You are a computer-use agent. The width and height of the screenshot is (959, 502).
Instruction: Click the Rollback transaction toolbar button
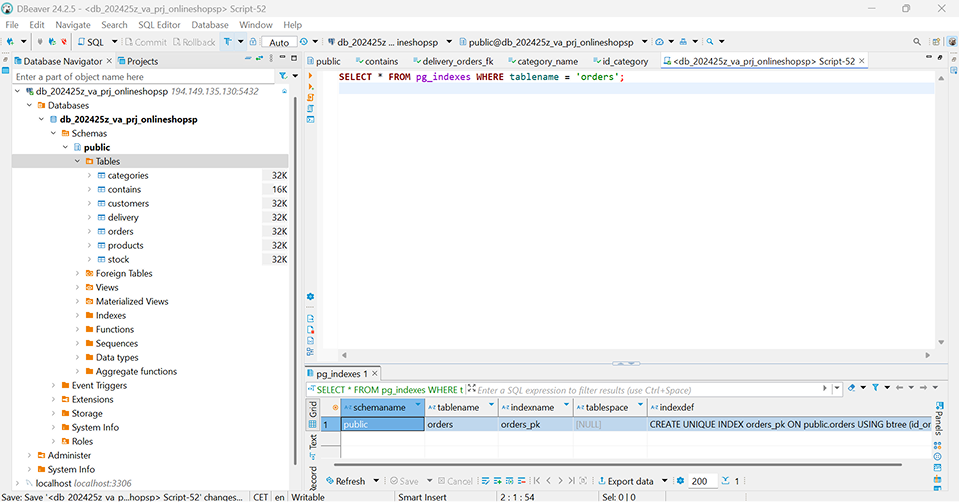(x=194, y=42)
